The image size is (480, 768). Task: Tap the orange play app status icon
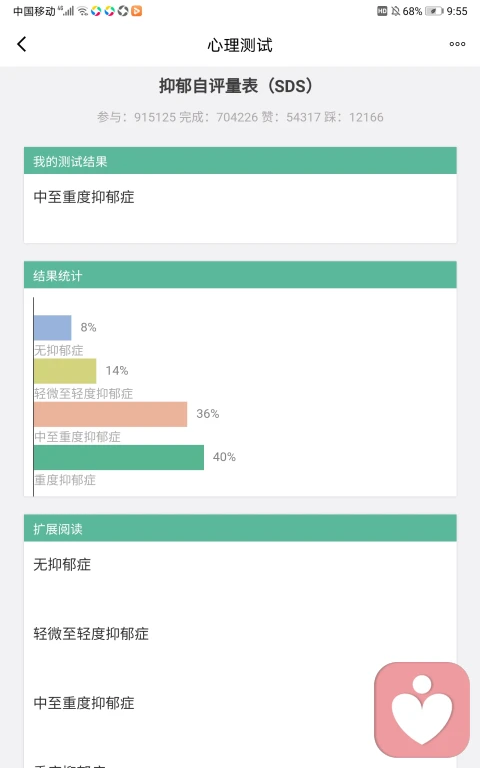137,11
